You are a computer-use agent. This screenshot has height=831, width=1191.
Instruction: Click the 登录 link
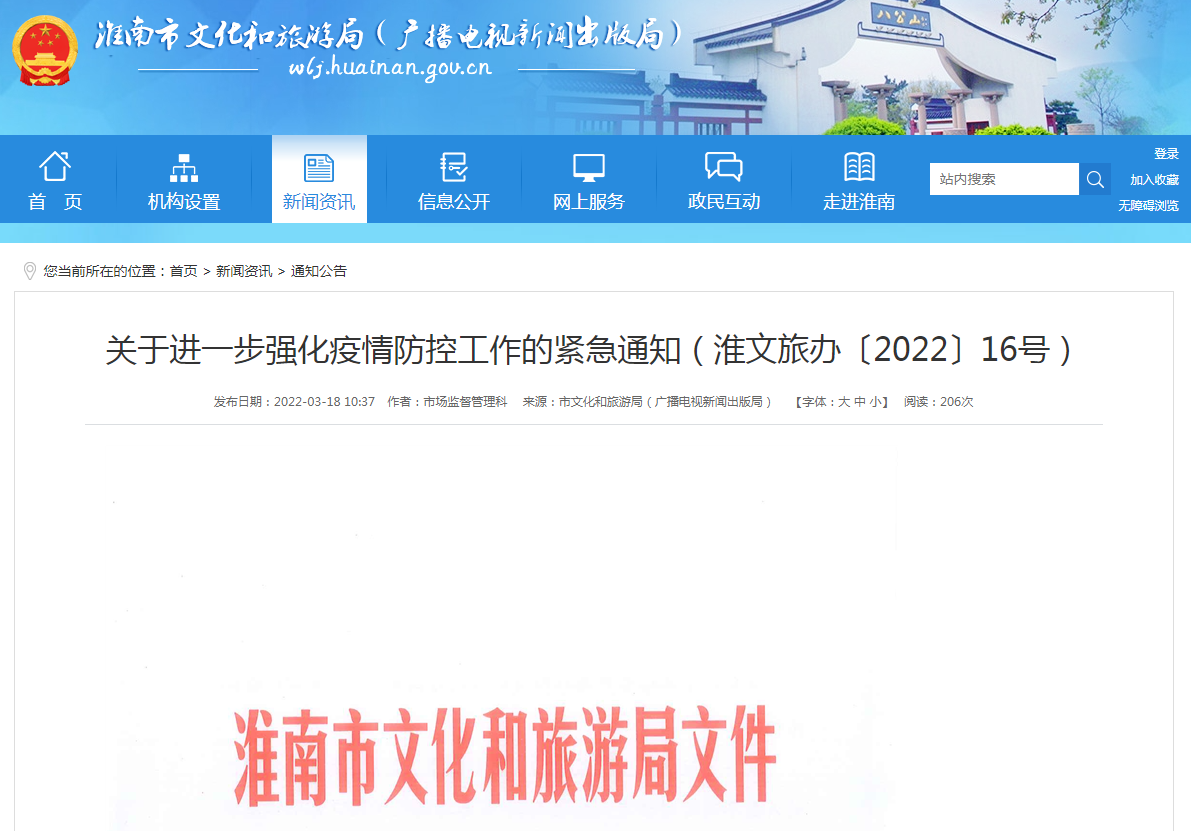(x=1167, y=152)
